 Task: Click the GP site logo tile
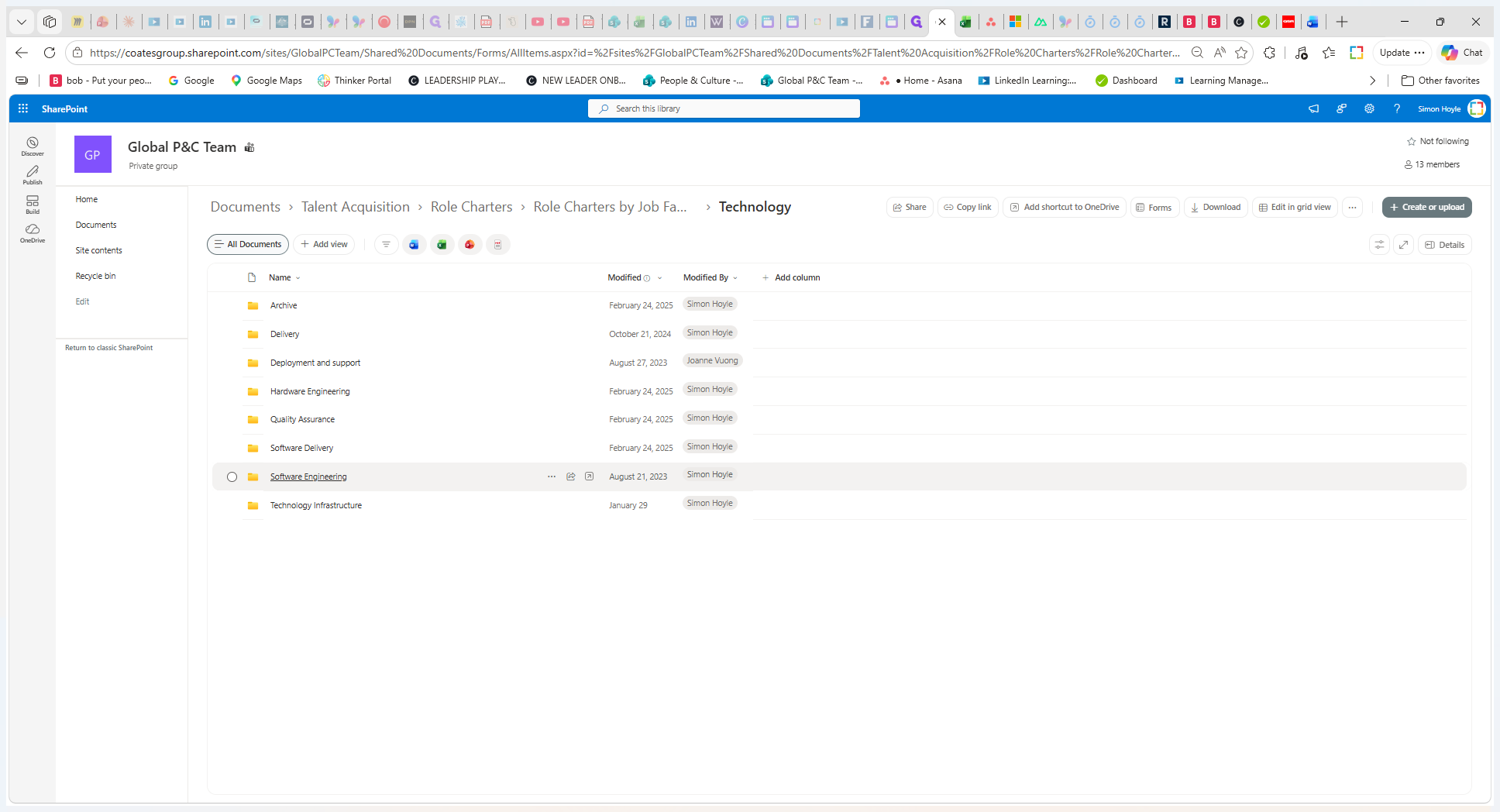pyautogui.click(x=93, y=154)
